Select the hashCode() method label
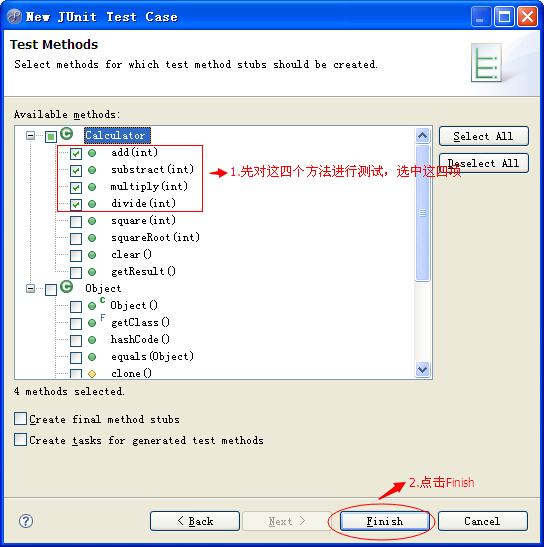This screenshot has height=547, width=544. click(140, 339)
